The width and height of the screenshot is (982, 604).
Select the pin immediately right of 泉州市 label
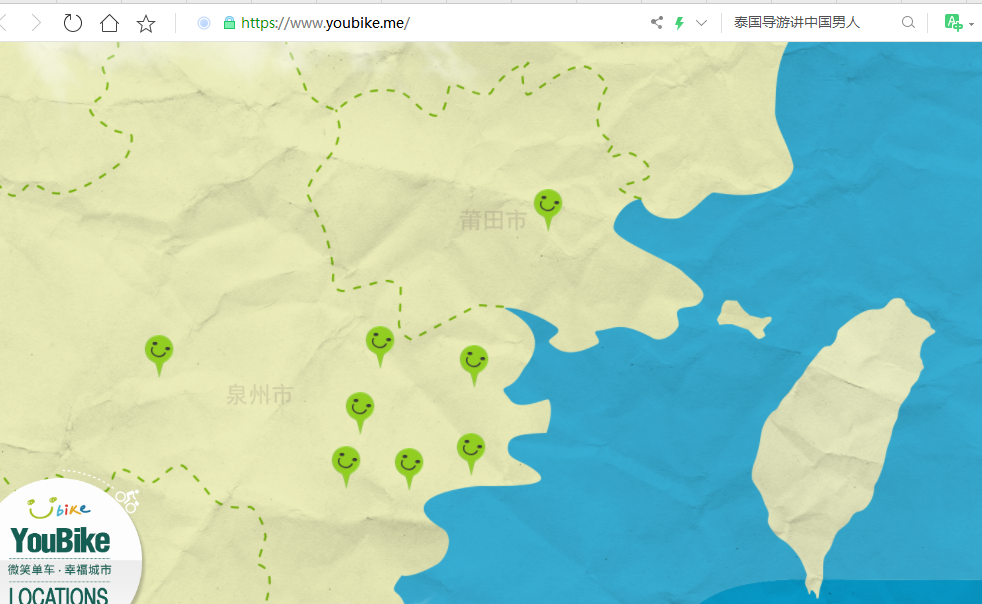(360, 407)
